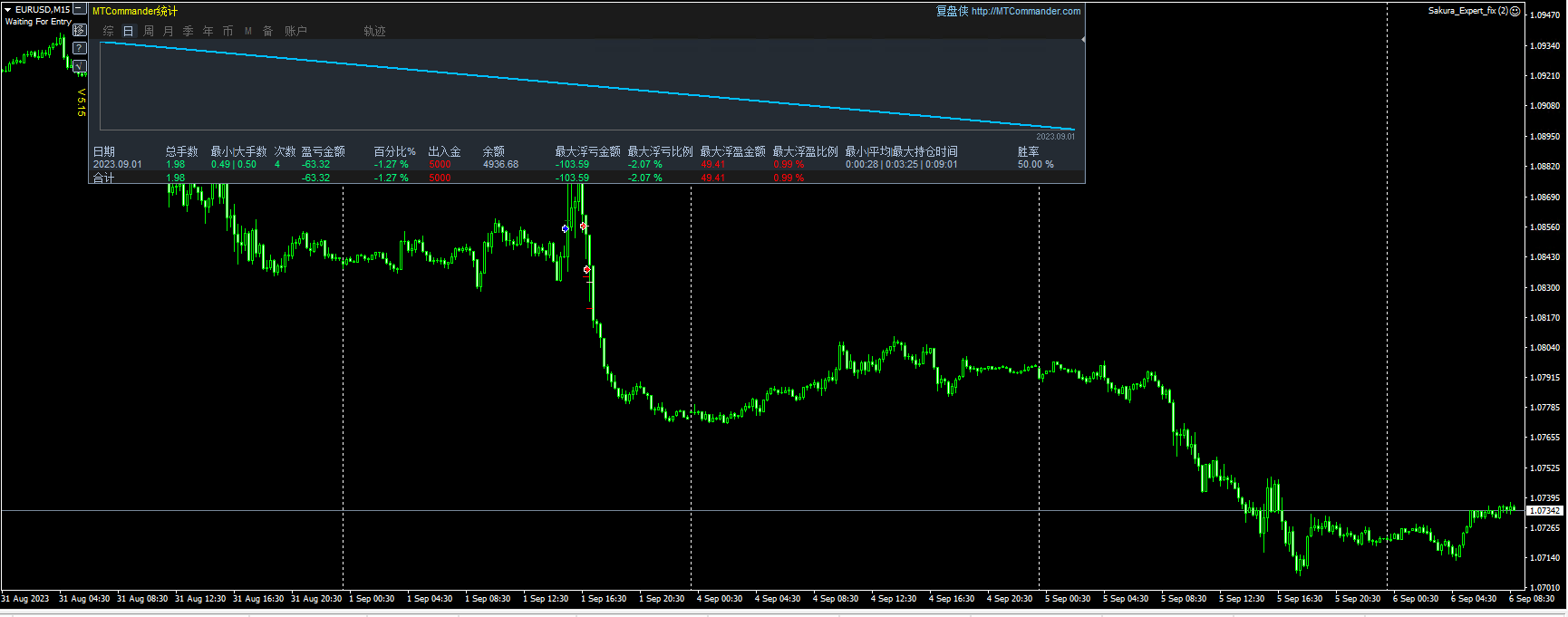Click the 日期 column header
Image resolution: width=1568 pixels, height=617 pixels.
pyautogui.click(x=104, y=151)
